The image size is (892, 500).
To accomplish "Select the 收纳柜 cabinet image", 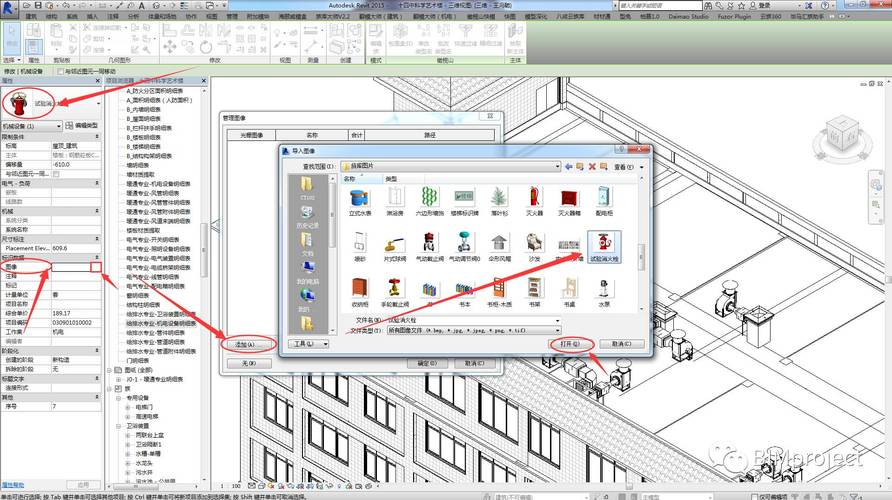I will coord(360,292).
